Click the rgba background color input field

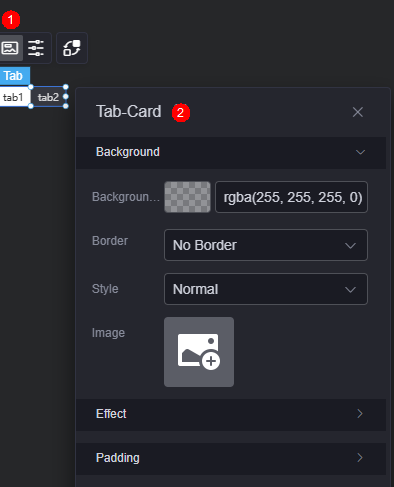291,197
